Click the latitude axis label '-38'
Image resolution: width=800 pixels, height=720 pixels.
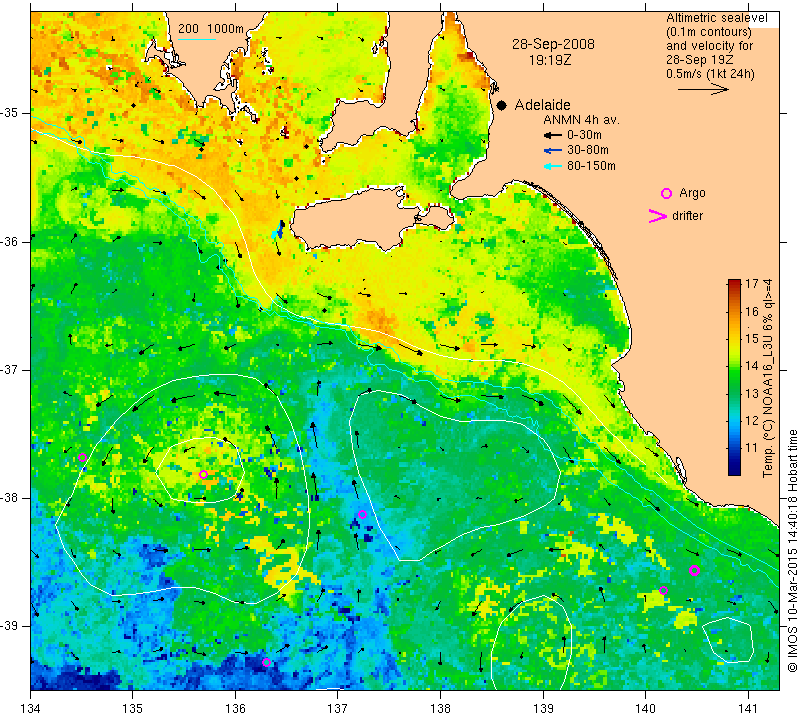(11, 498)
